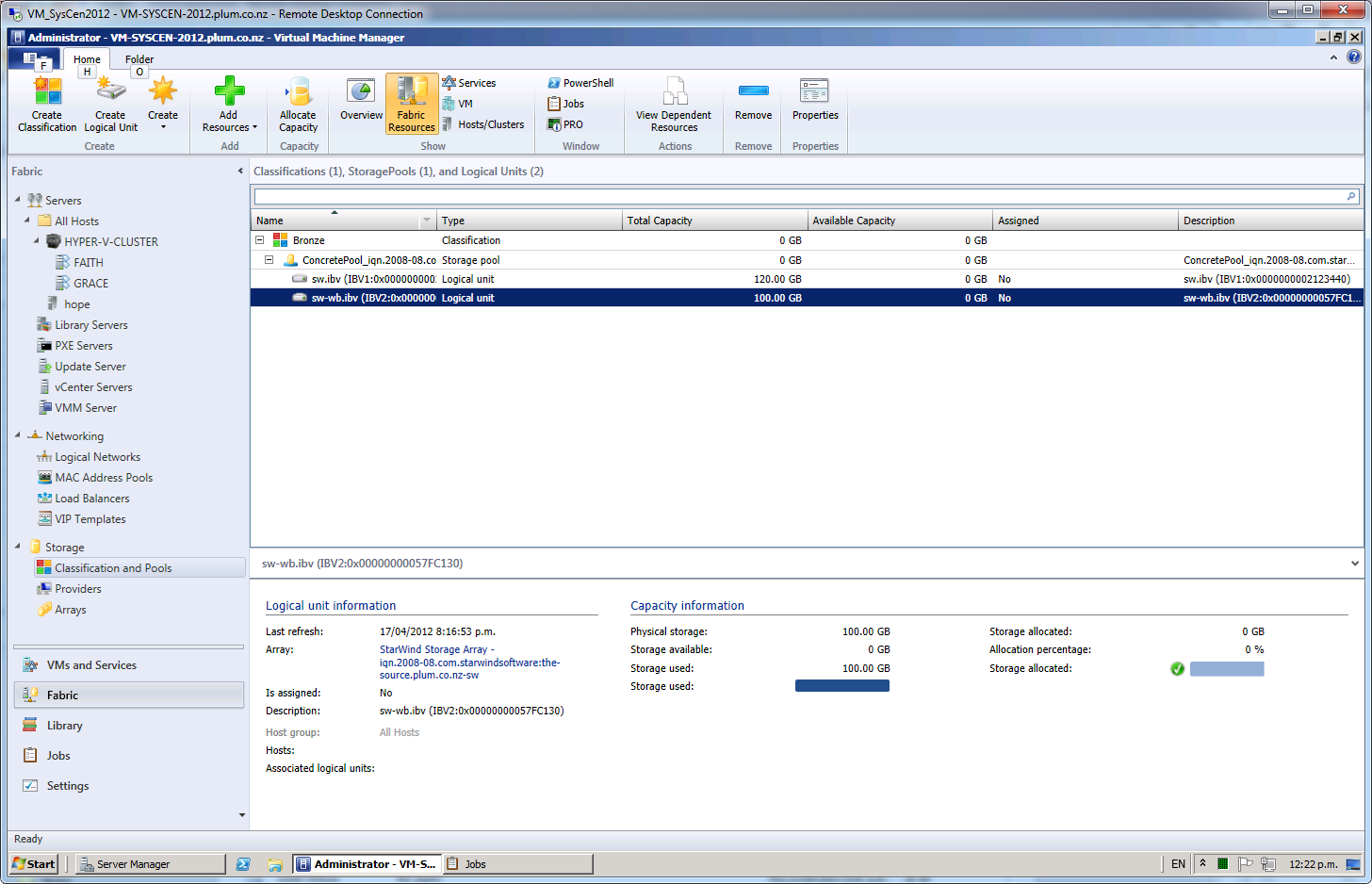Show Hosts/Clusters view
Image resolution: width=1372 pixels, height=884 pixels.
pyautogui.click(x=483, y=124)
